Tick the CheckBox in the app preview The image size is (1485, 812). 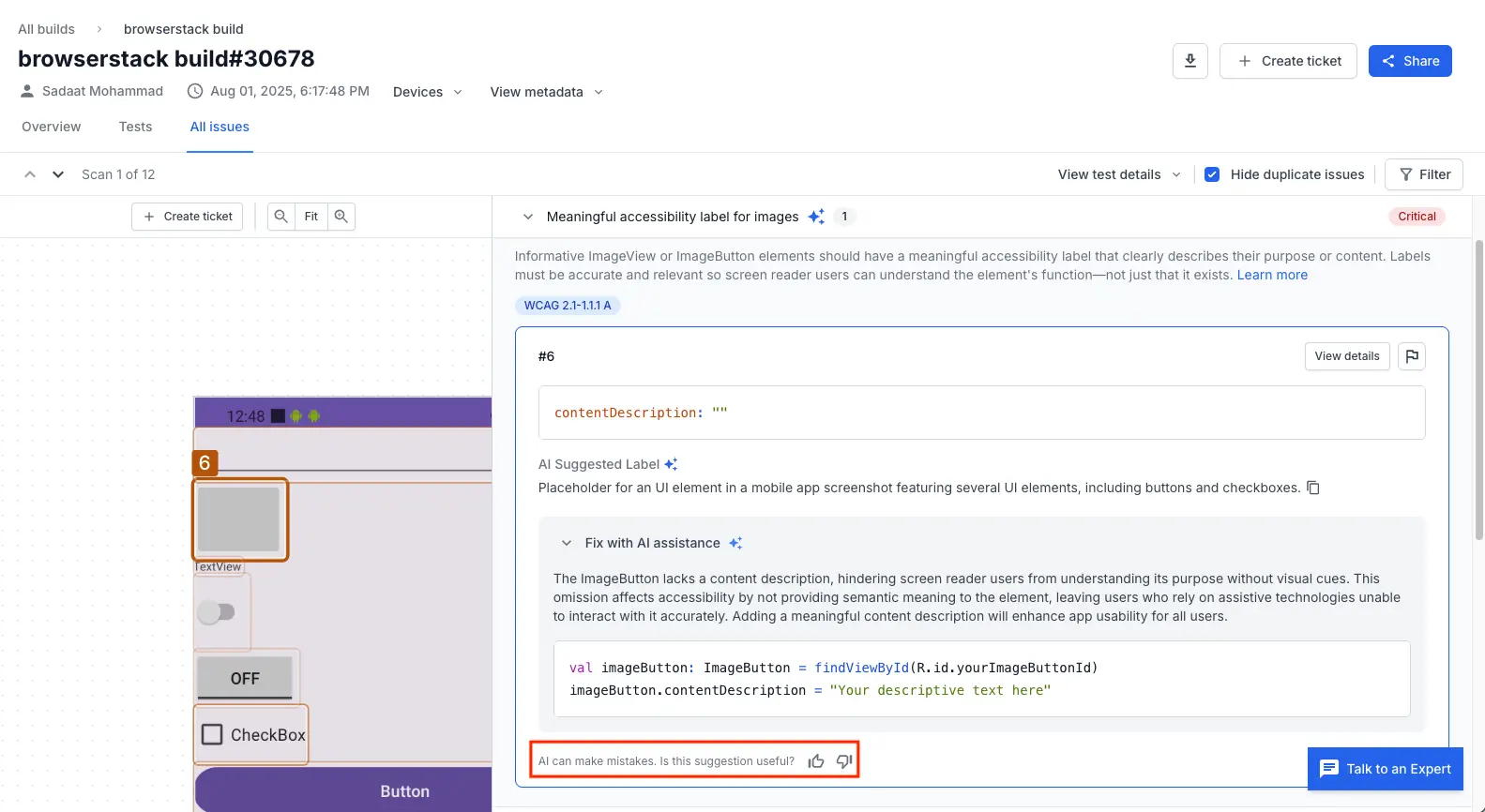[x=213, y=735]
